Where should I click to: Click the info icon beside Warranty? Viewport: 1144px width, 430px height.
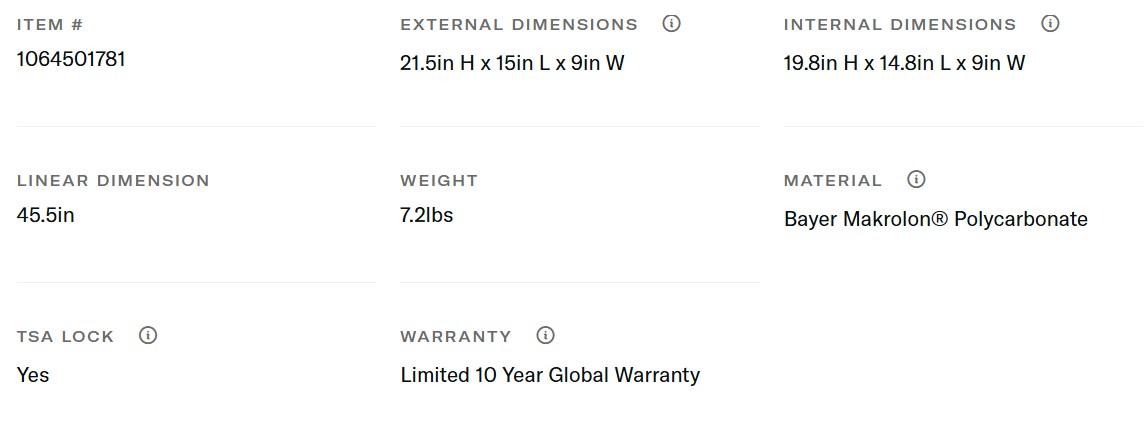pyautogui.click(x=545, y=336)
